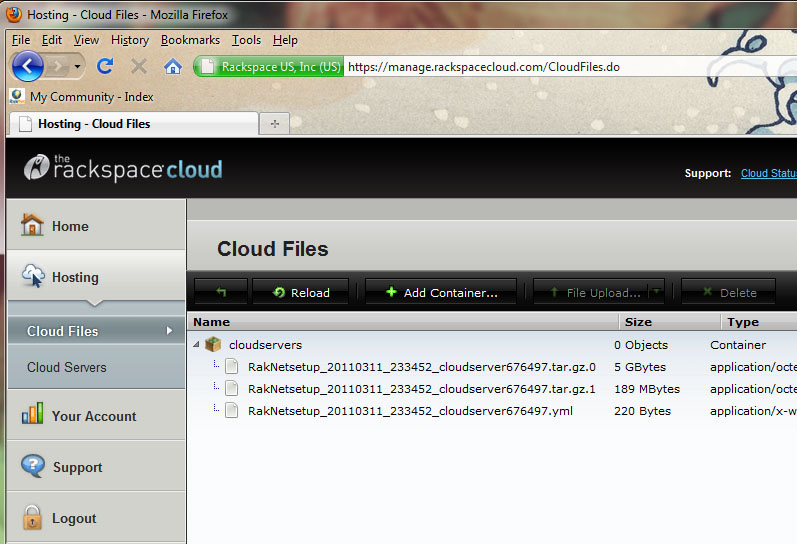Click the URL address bar field
Screen dimensions: 797x544
point(560,67)
